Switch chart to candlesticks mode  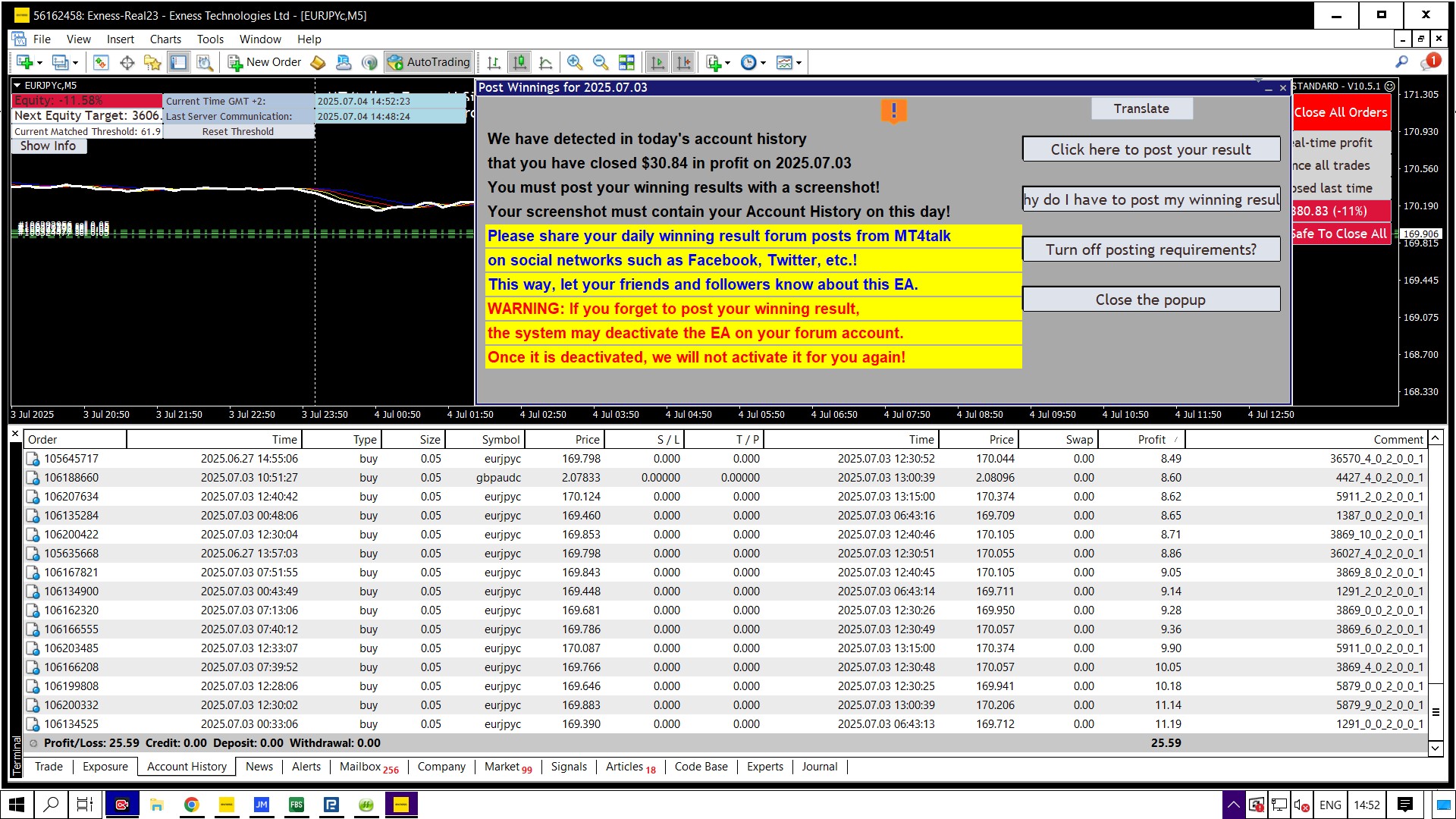tap(519, 62)
